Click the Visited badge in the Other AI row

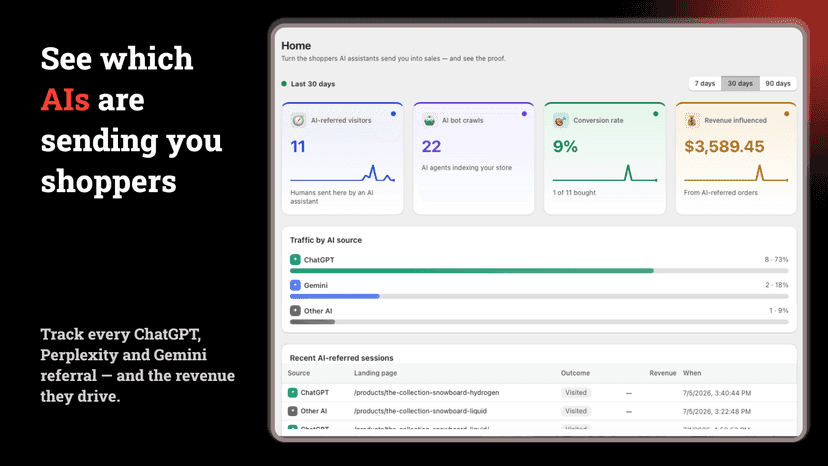[576, 411]
